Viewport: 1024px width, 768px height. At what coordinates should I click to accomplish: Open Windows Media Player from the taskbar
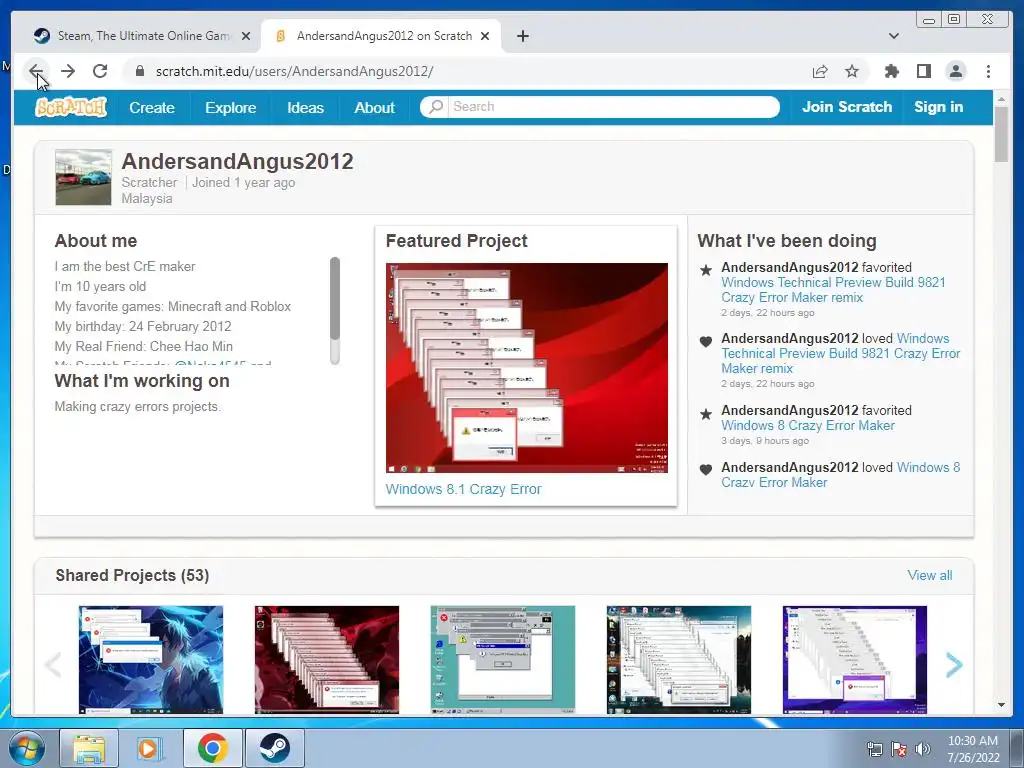coord(150,748)
